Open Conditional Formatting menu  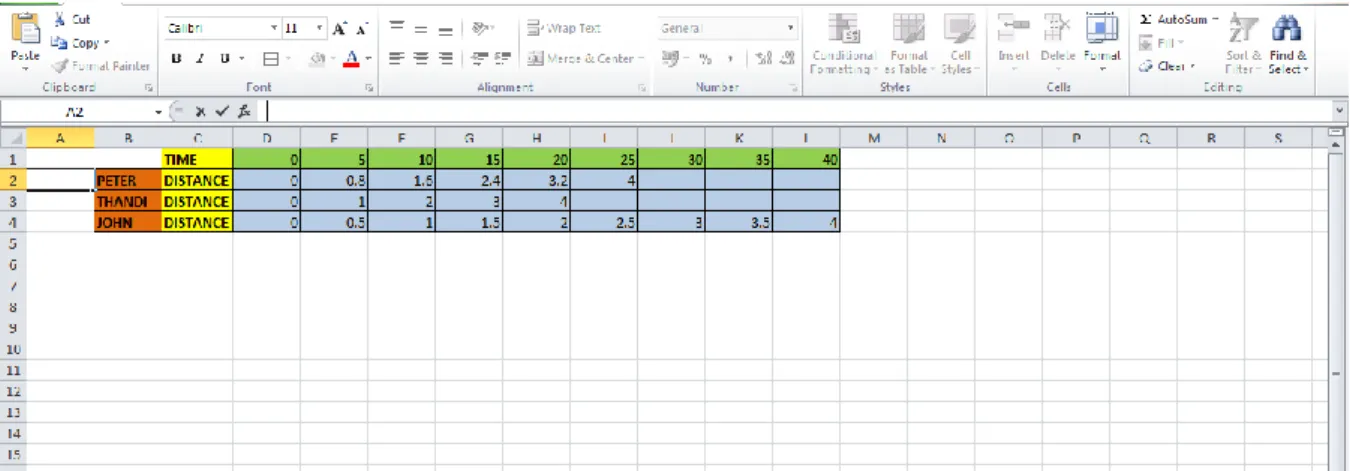tap(845, 44)
